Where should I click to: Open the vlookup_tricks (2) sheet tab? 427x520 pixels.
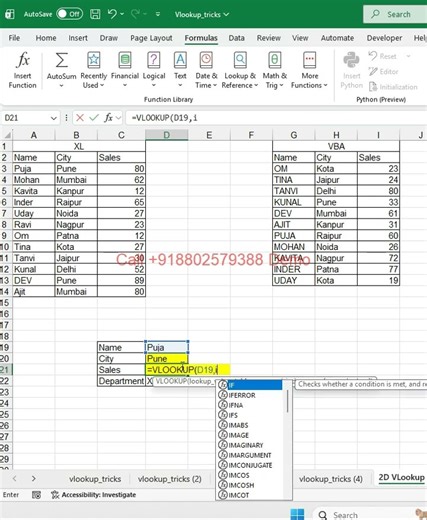169,479
